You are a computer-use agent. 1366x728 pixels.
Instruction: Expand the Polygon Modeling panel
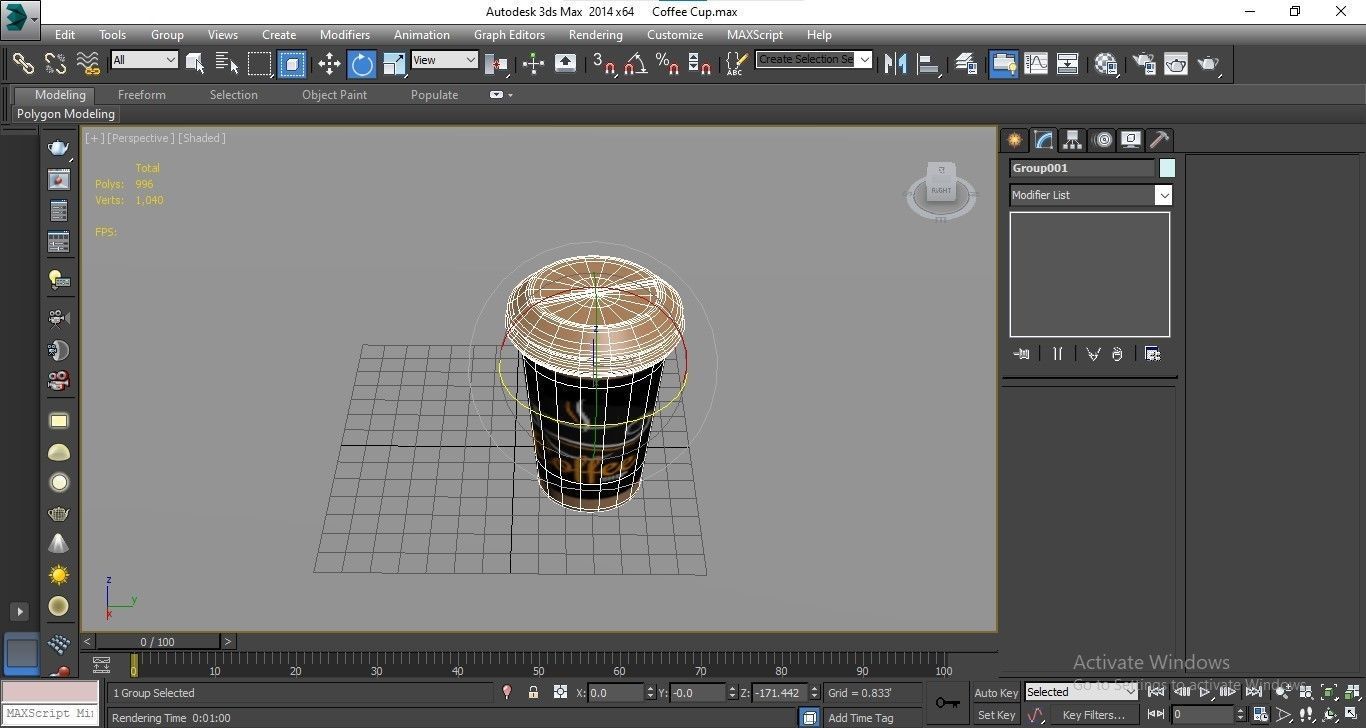click(66, 114)
